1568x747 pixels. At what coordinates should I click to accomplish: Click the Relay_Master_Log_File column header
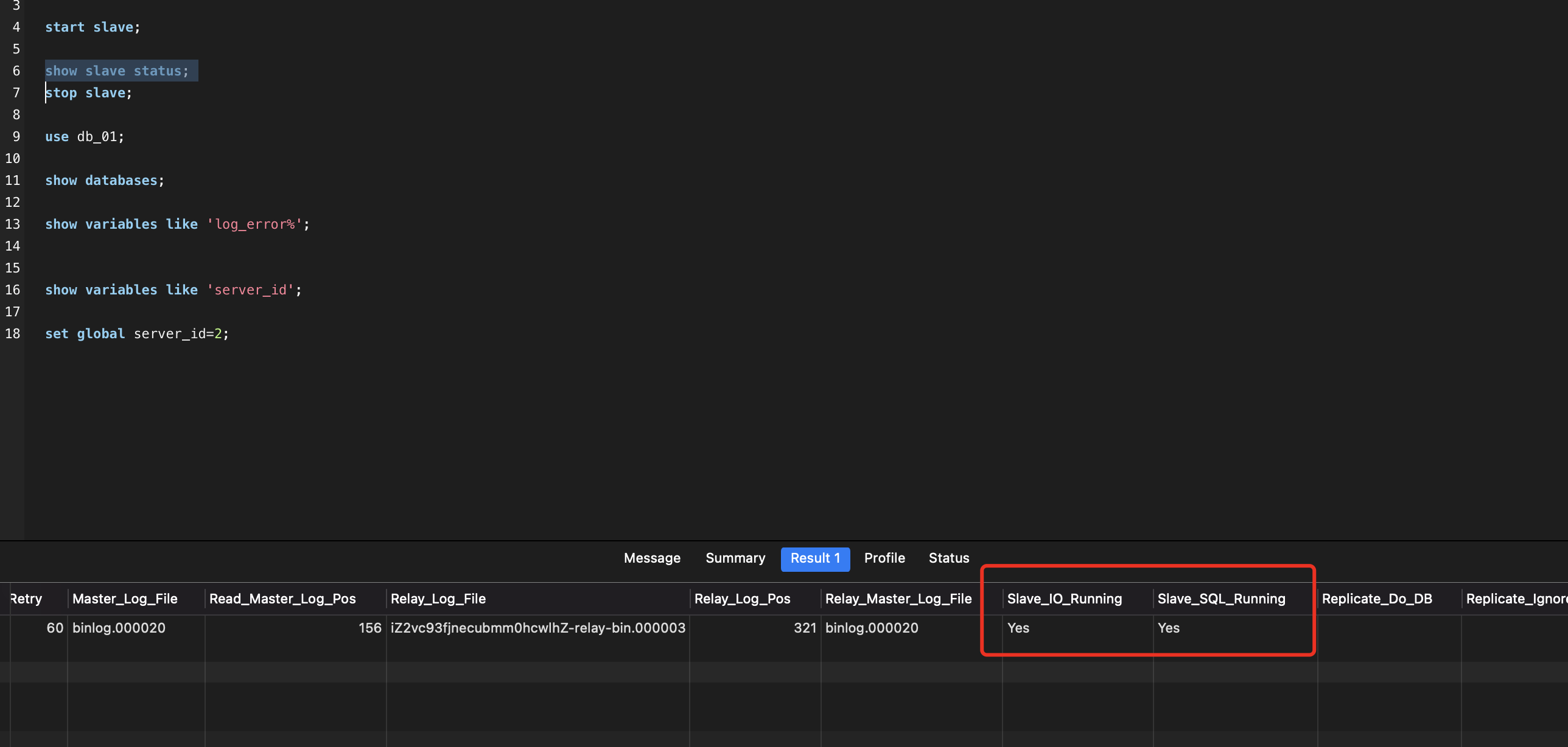898,599
